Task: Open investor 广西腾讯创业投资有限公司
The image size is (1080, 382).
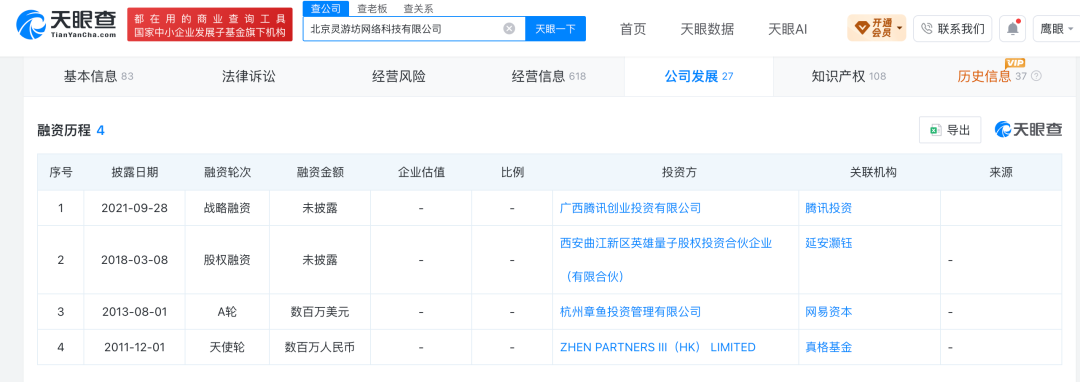Action: (x=630, y=208)
